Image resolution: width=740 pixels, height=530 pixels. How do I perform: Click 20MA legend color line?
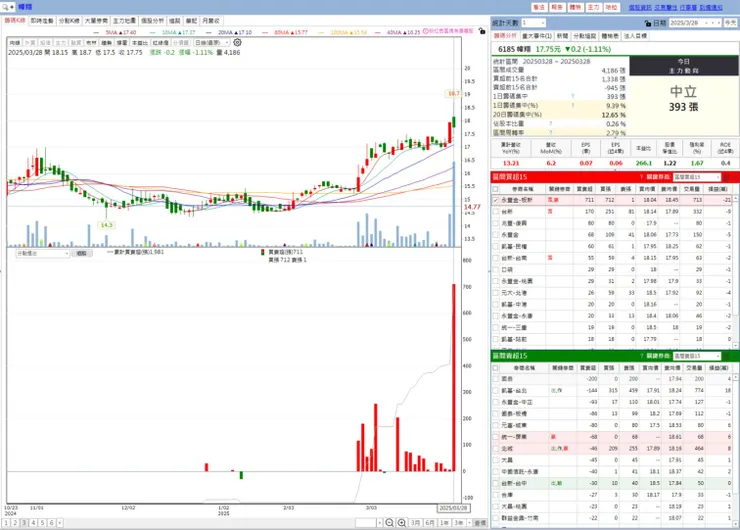pyautogui.click(x=210, y=33)
